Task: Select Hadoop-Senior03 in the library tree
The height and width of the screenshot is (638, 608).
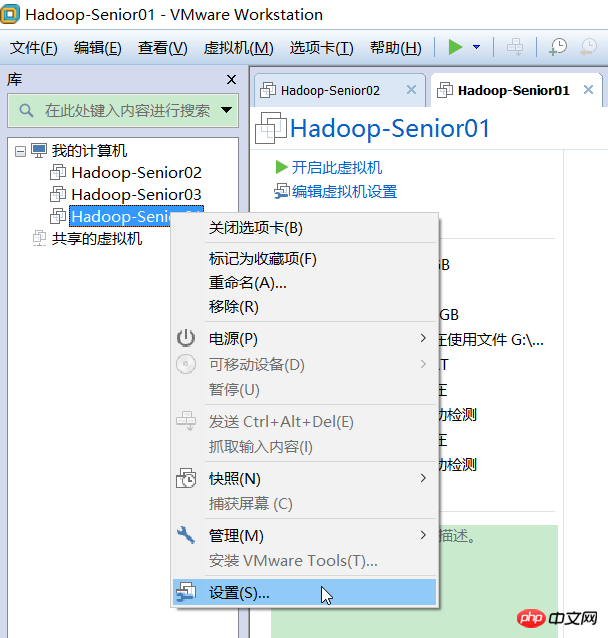Action: (136, 195)
